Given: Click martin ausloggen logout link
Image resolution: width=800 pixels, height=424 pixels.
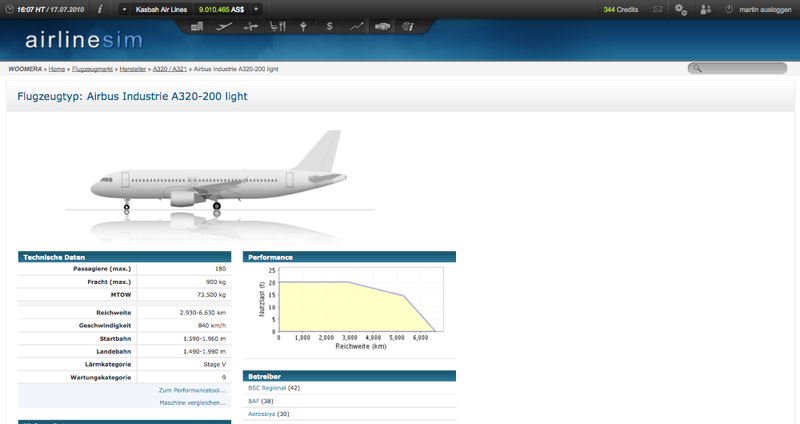Looking at the screenshot, I should 765,10.
